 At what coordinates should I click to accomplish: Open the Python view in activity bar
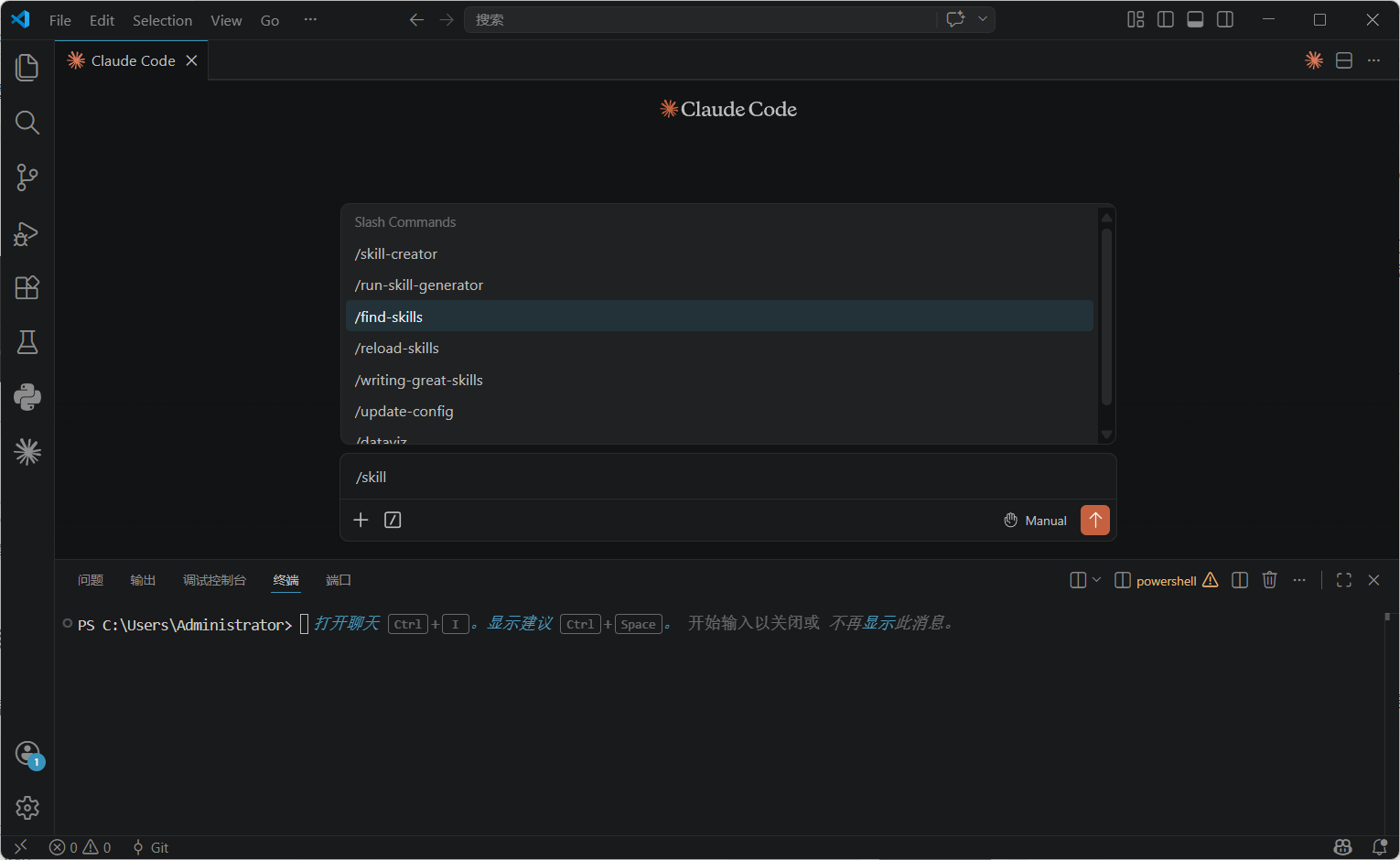[x=27, y=397]
